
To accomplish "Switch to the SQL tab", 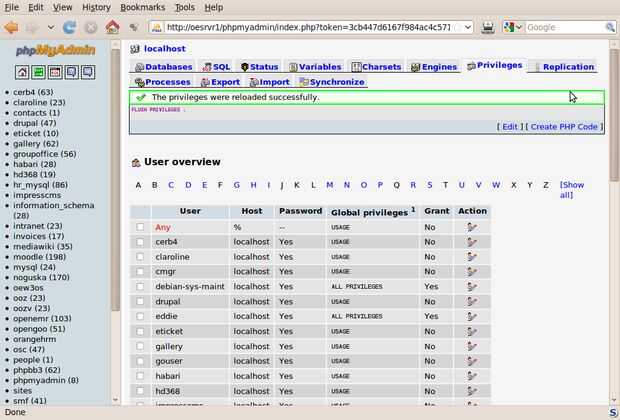I will [216, 67].
